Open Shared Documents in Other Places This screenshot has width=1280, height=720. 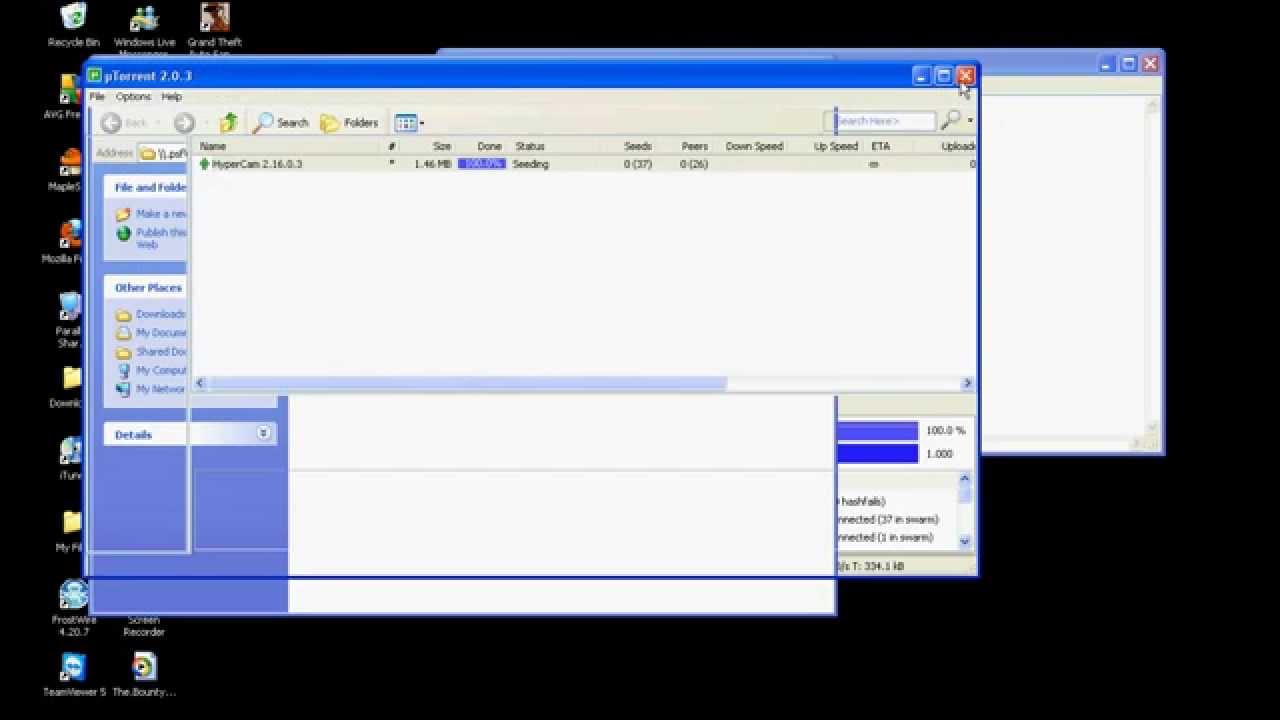pyautogui.click(x=151, y=352)
